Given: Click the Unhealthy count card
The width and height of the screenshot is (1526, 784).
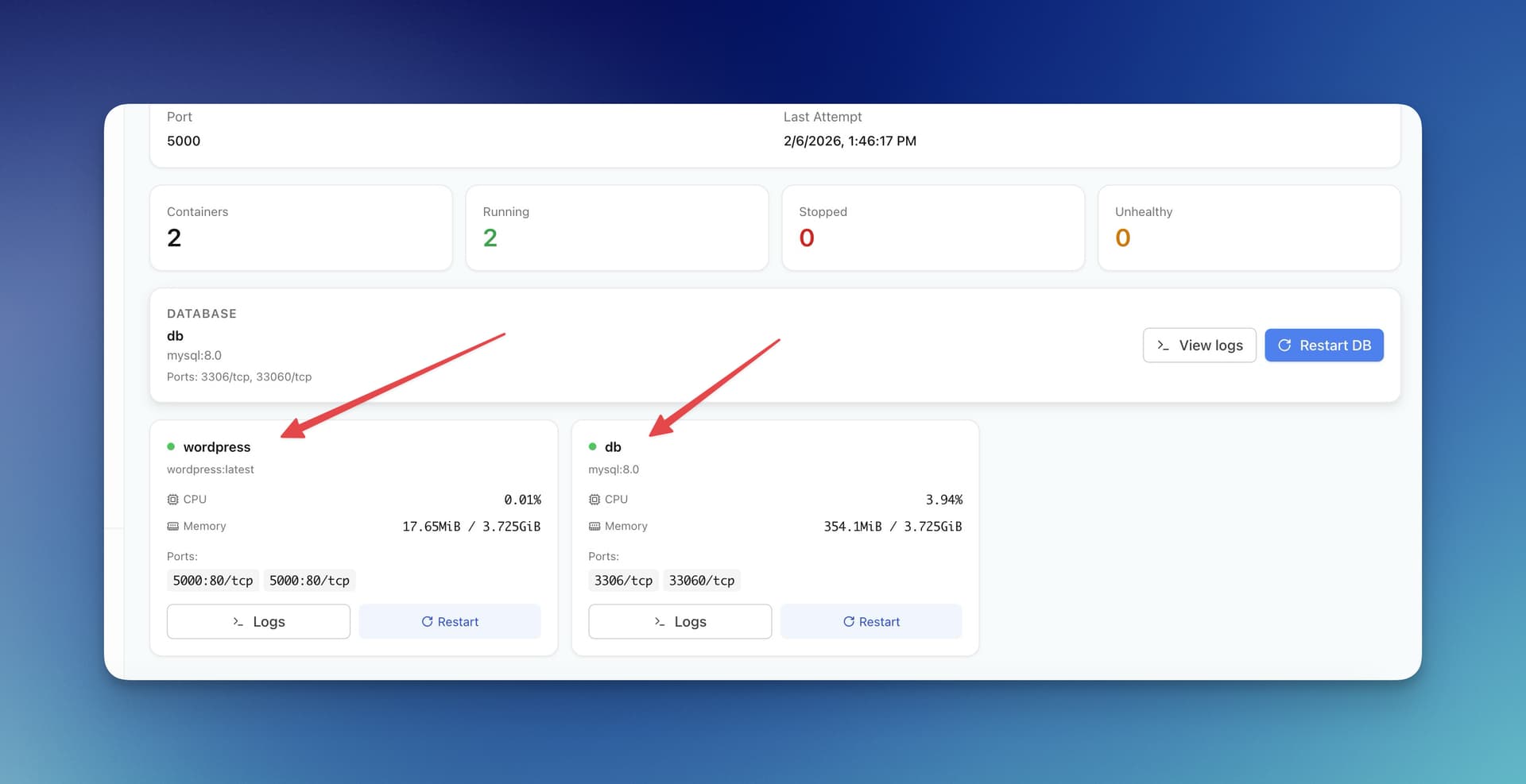Looking at the screenshot, I should tap(1249, 227).
